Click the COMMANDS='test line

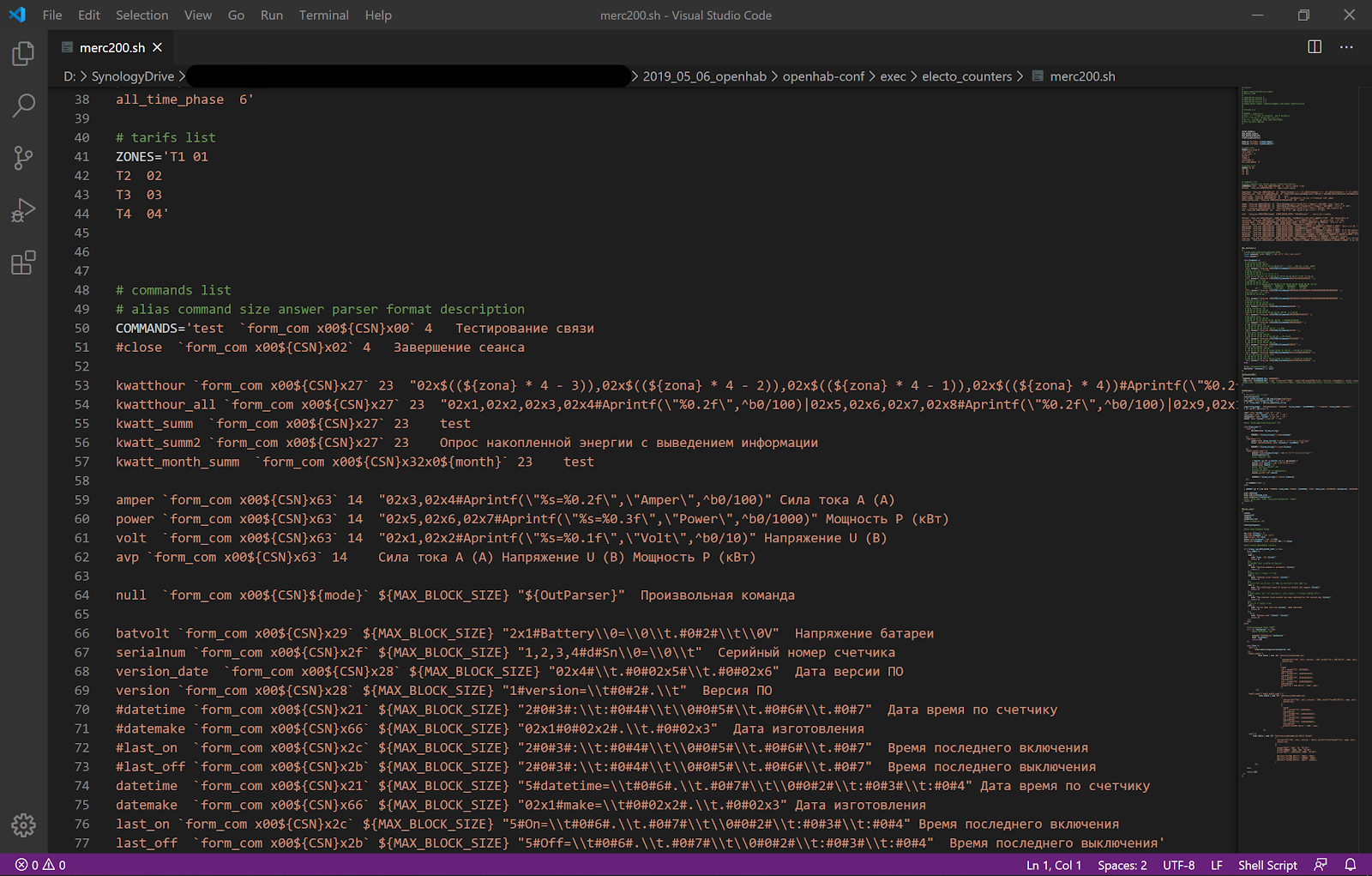[355, 328]
